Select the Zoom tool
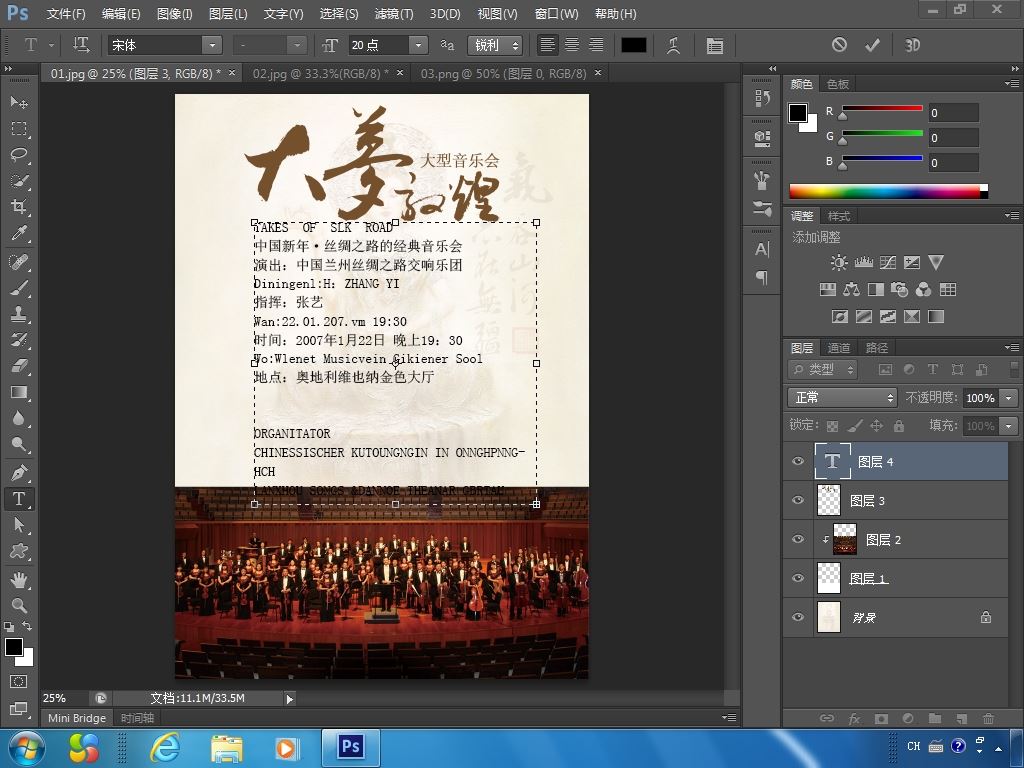The height and width of the screenshot is (768, 1024). (19, 605)
